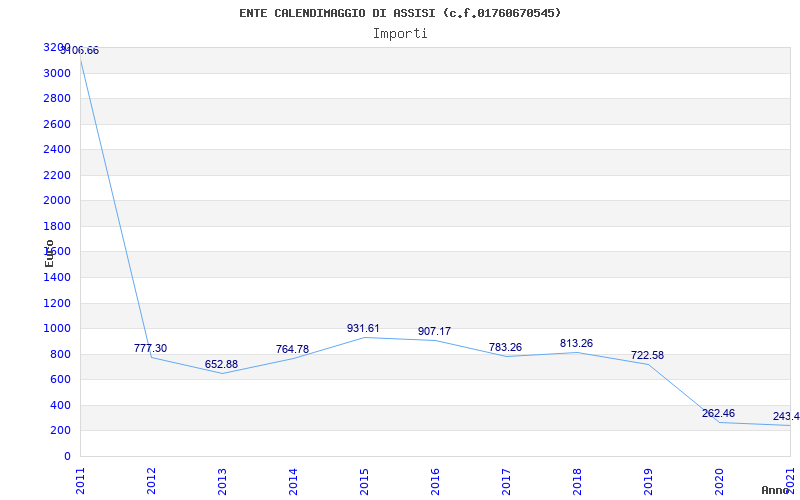Click the Importi subtitle
Screen dimensions: 800x500
[x=400, y=34]
